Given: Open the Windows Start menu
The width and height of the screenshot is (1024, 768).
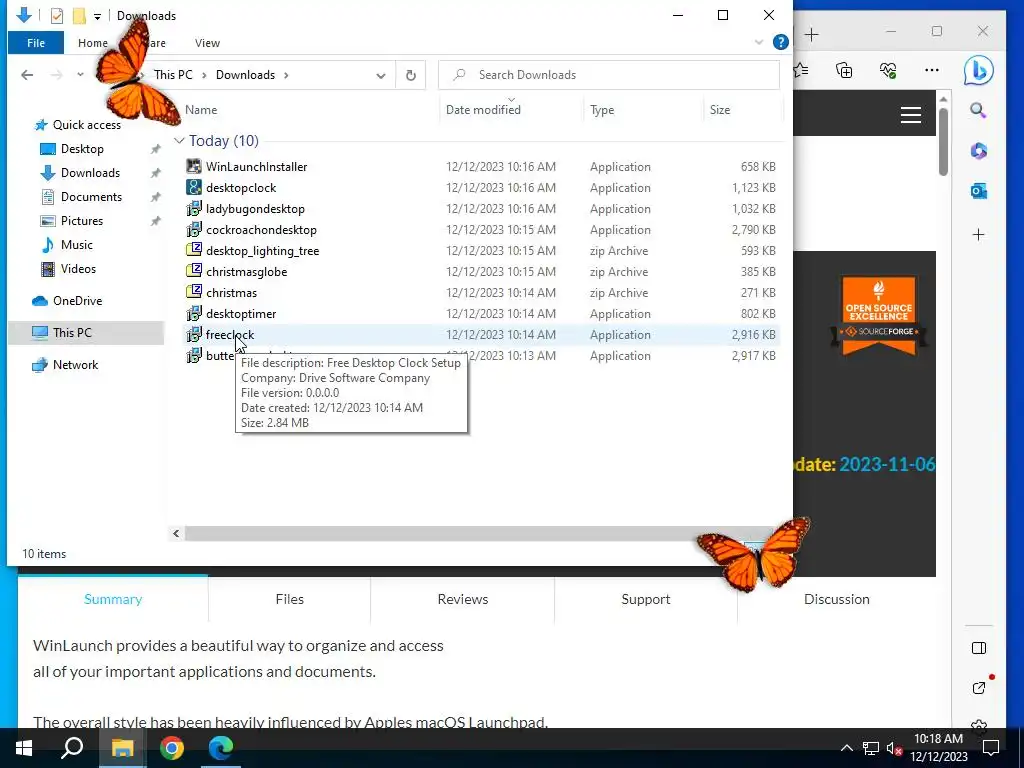Looking at the screenshot, I should 24,748.
